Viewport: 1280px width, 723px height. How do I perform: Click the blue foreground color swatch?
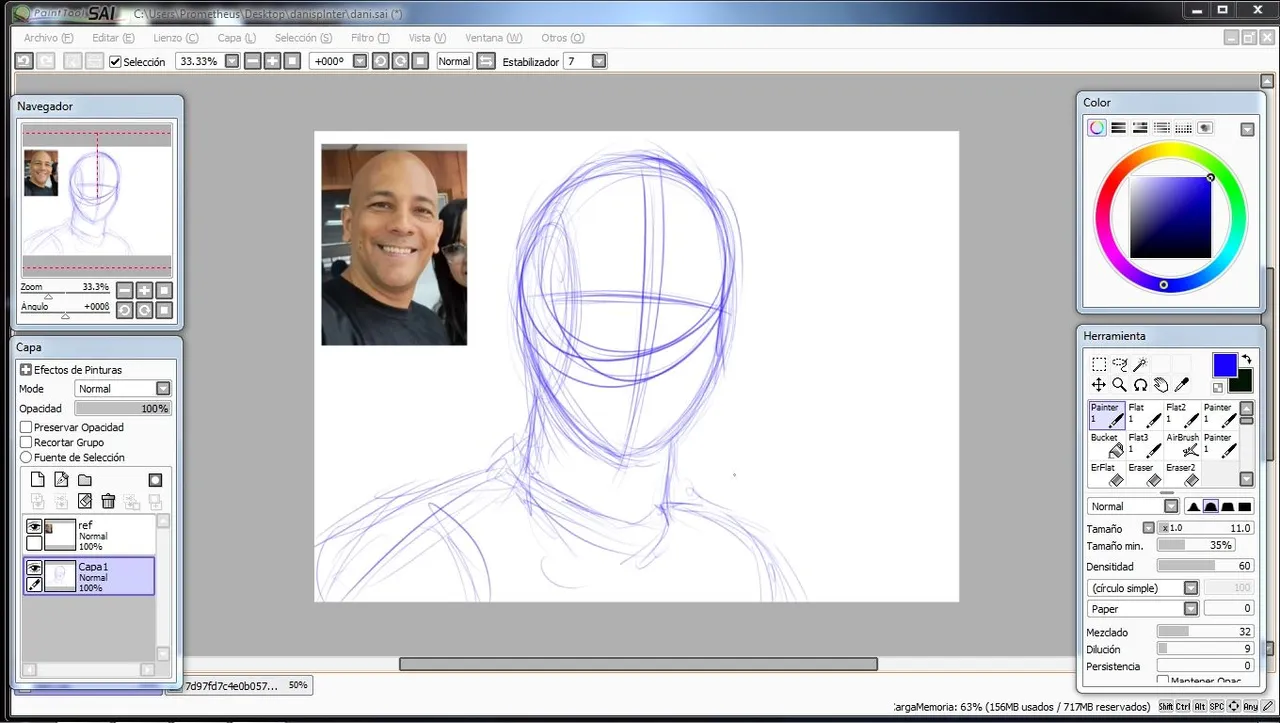point(1225,365)
